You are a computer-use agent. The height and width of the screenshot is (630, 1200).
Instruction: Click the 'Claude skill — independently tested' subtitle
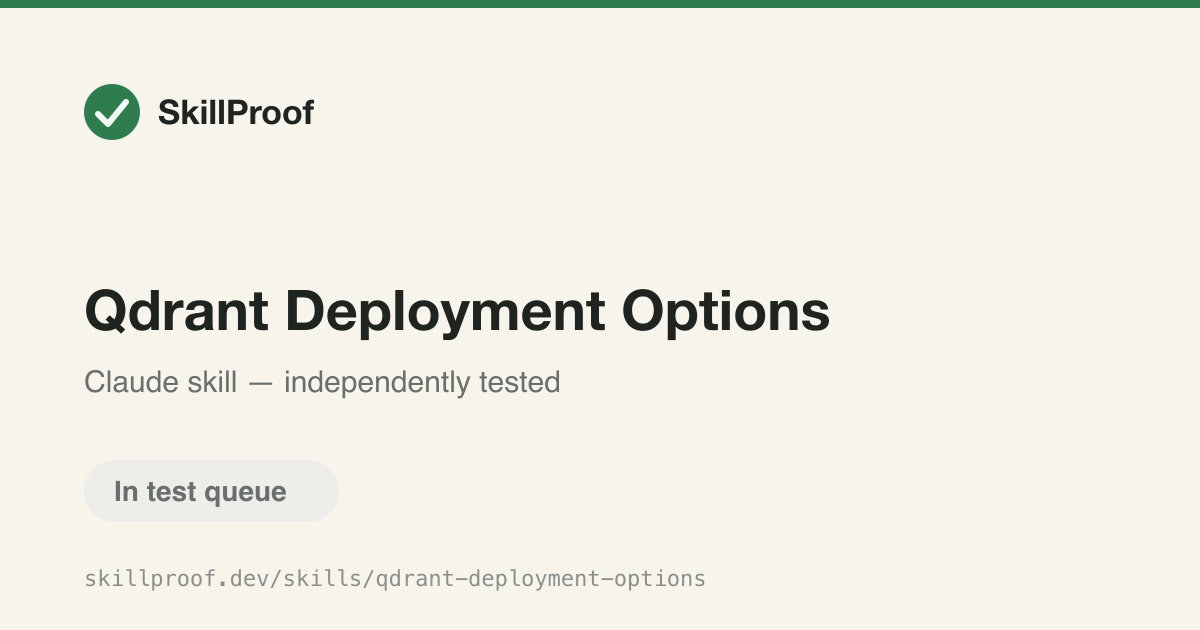322,382
